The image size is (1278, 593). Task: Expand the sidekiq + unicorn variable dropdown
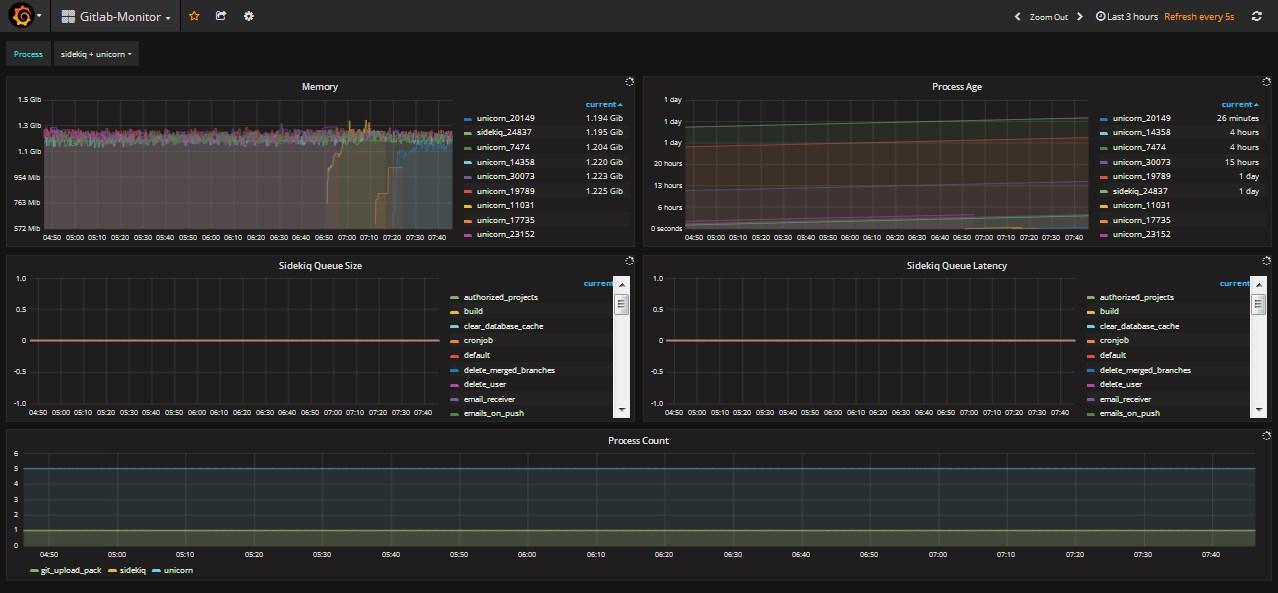click(96, 54)
